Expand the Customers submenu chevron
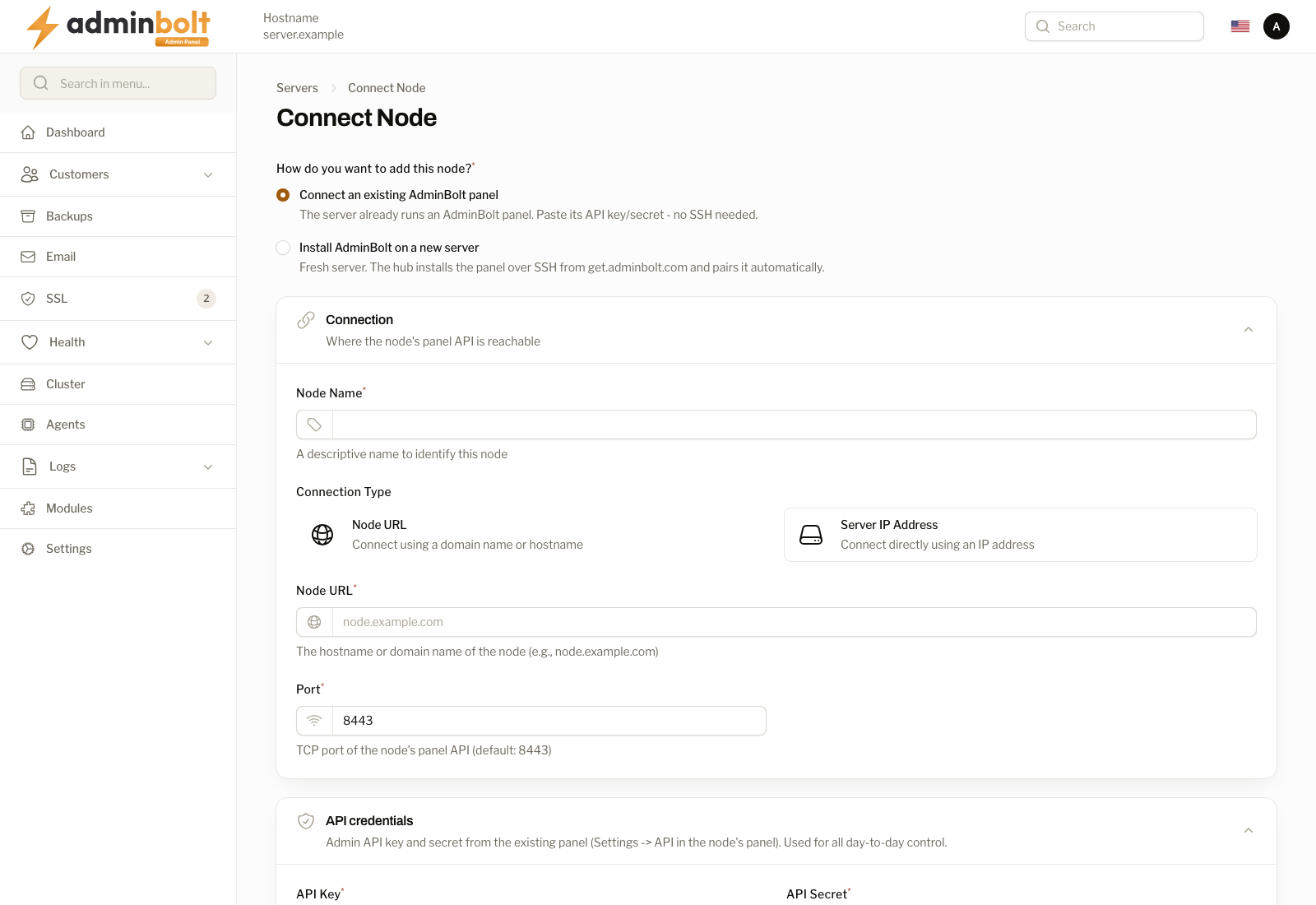Viewport: 1316px width, 905px height. coord(208,174)
